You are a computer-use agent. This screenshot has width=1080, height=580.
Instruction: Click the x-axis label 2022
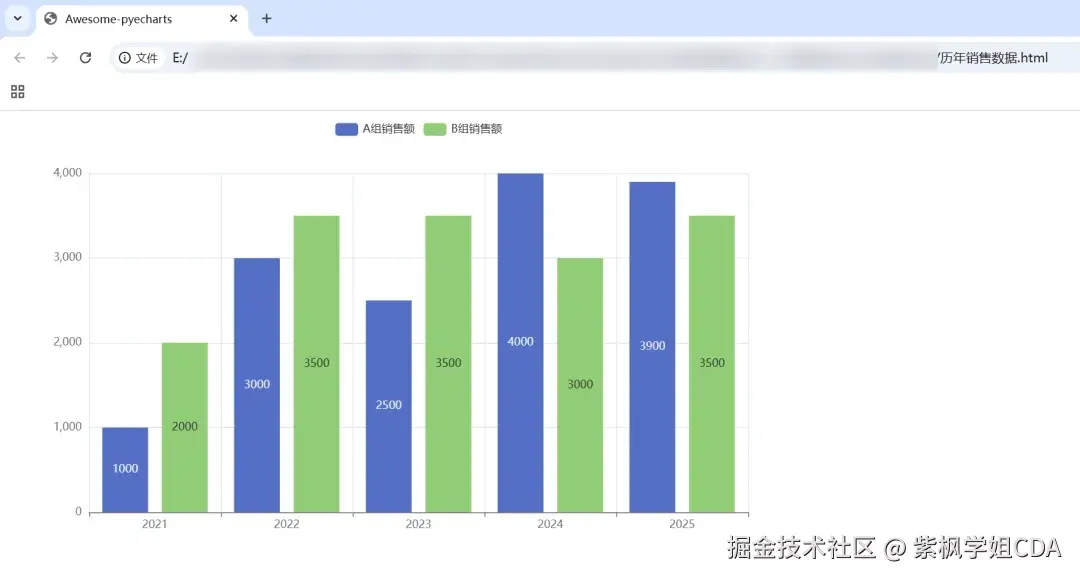point(287,524)
